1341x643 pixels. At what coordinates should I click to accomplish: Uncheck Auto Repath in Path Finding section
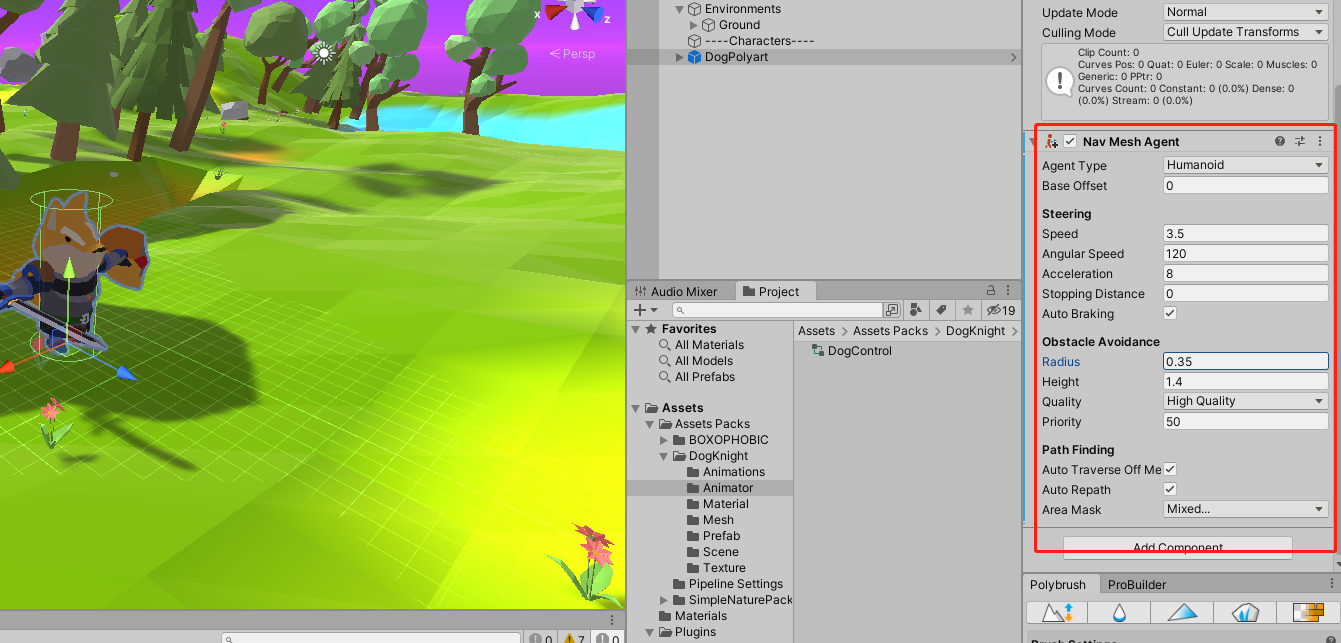1169,489
